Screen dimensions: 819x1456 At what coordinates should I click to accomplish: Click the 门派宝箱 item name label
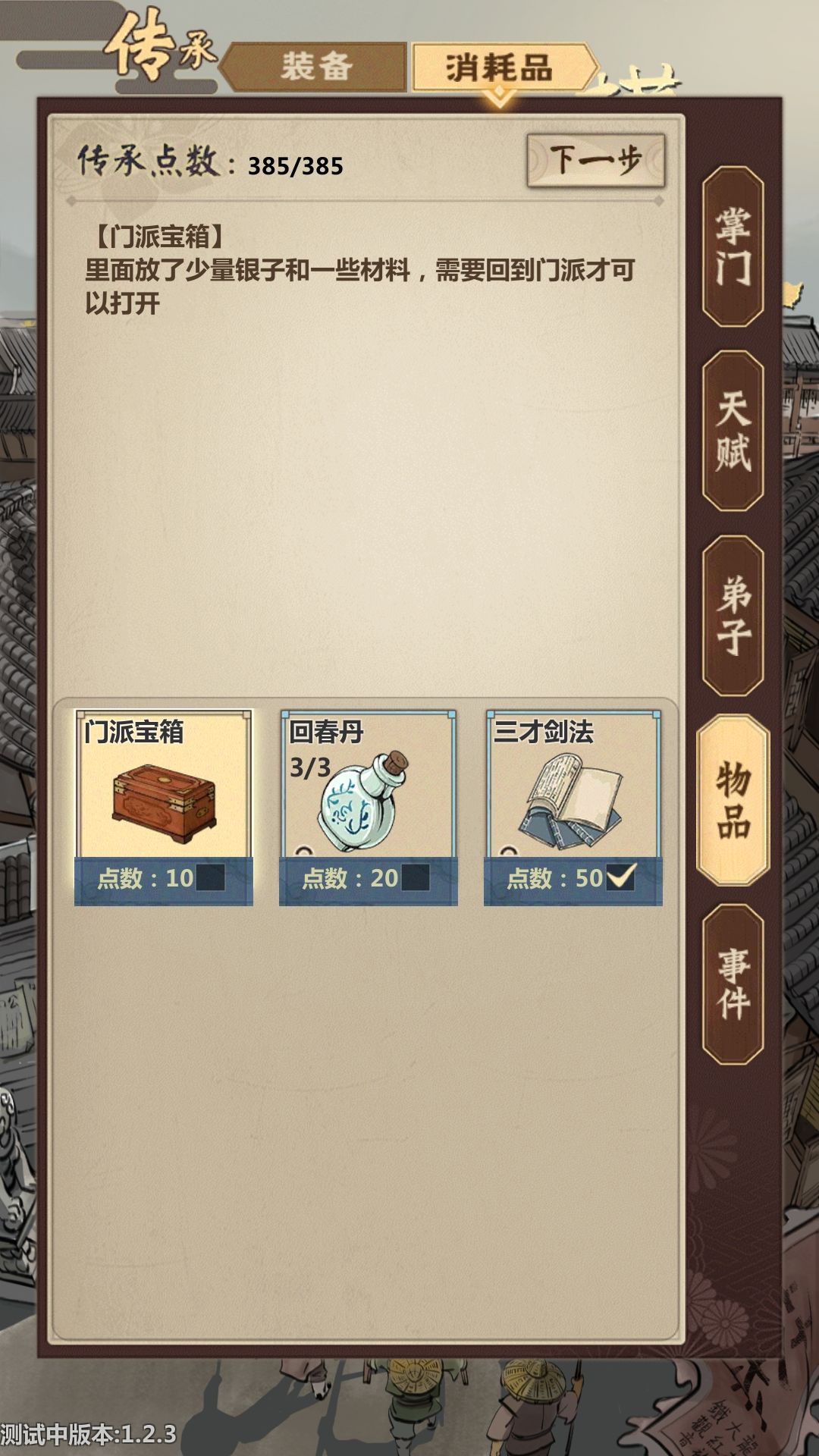tap(134, 732)
